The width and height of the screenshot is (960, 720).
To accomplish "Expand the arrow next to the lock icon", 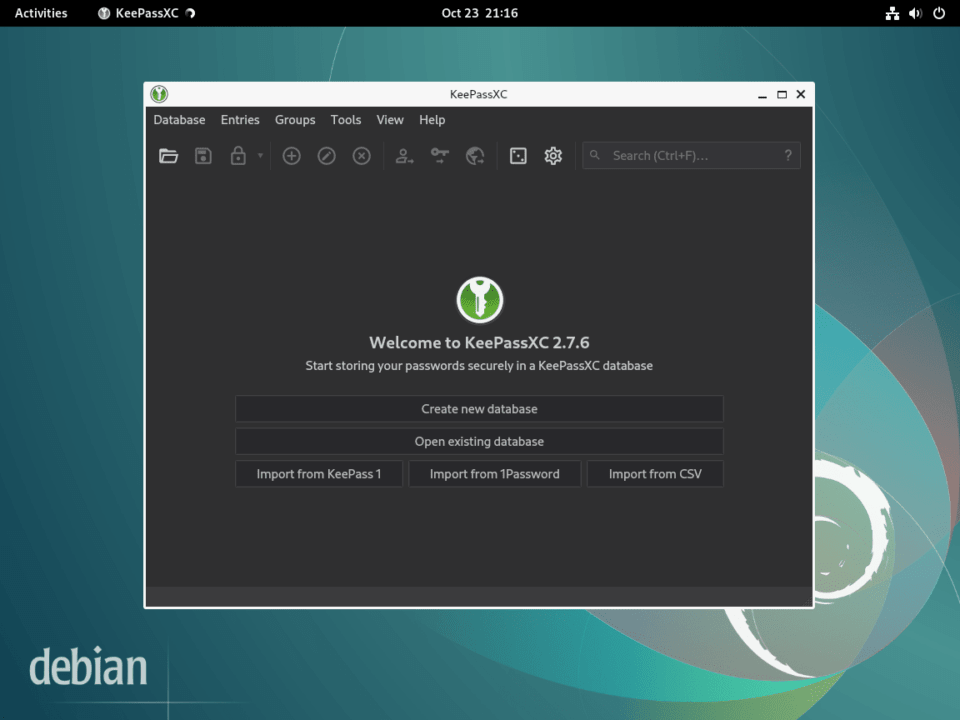I will (258, 156).
